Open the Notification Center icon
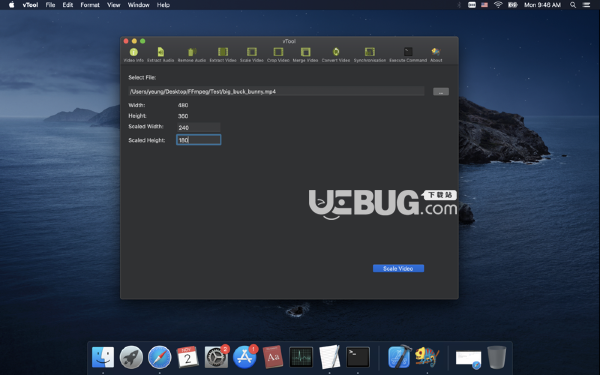Screen dimensions: 600x375 point(586,5)
